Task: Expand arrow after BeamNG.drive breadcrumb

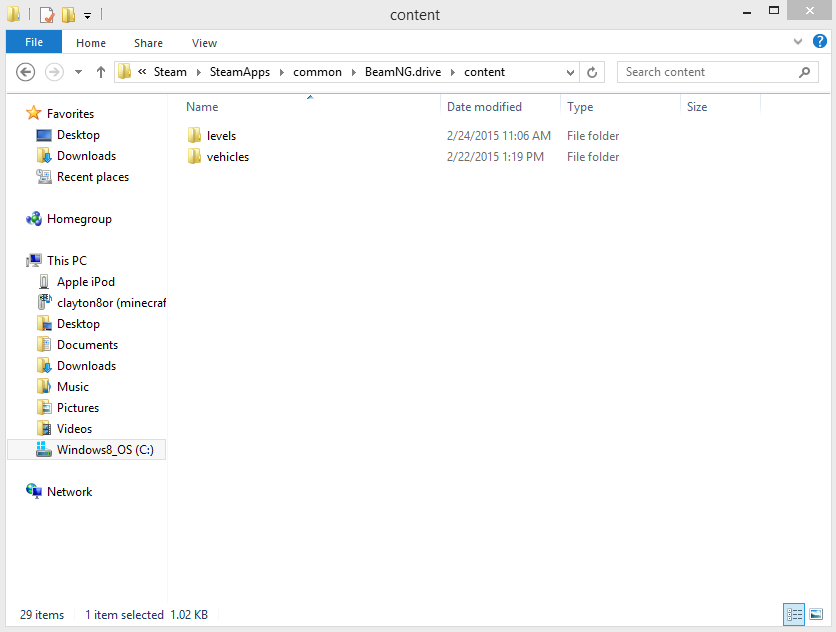Action: [x=453, y=72]
